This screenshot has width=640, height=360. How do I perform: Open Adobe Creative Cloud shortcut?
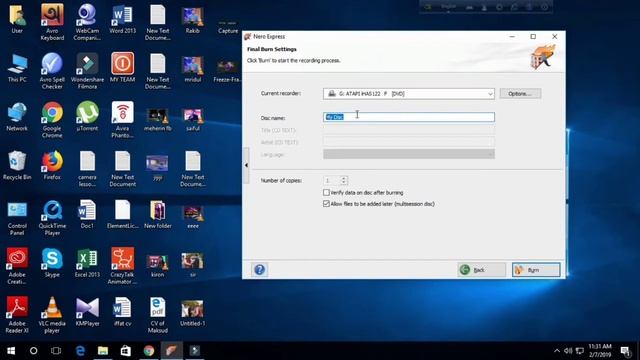(17, 265)
